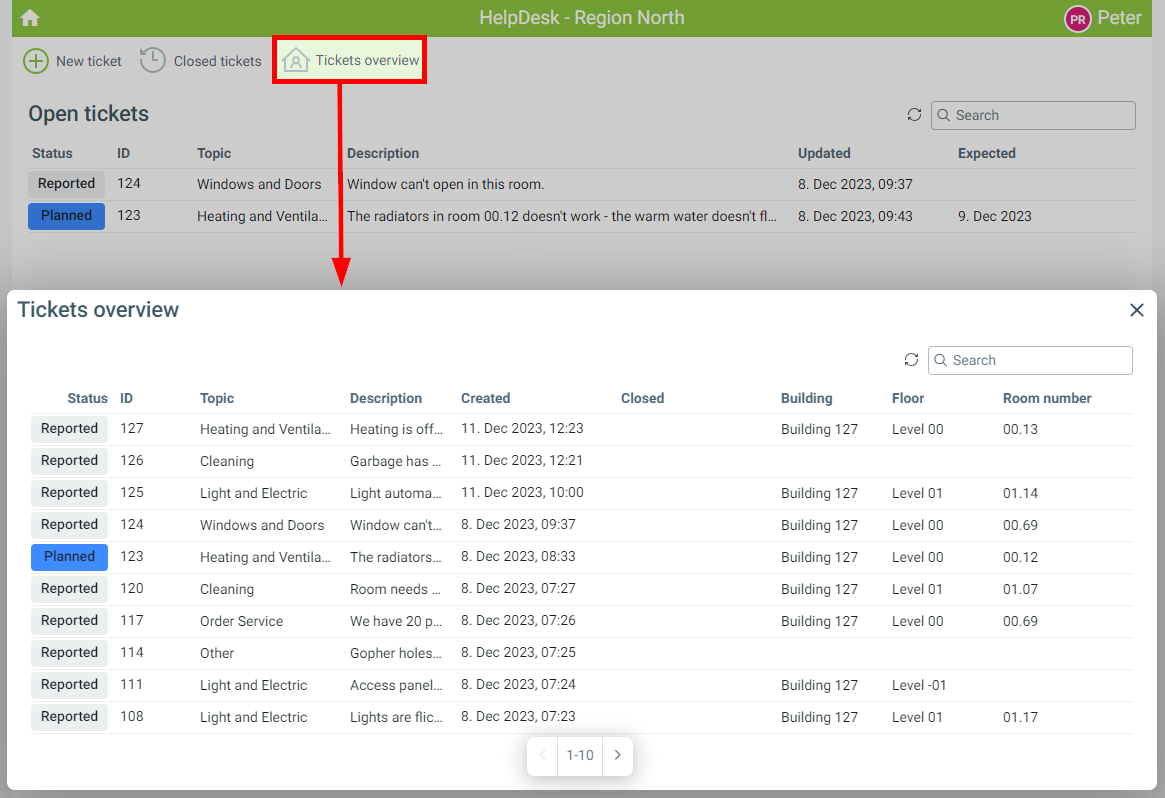Image resolution: width=1165 pixels, height=798 pixels.
Task: Go to next page of tickets
Action: (618, 755)
